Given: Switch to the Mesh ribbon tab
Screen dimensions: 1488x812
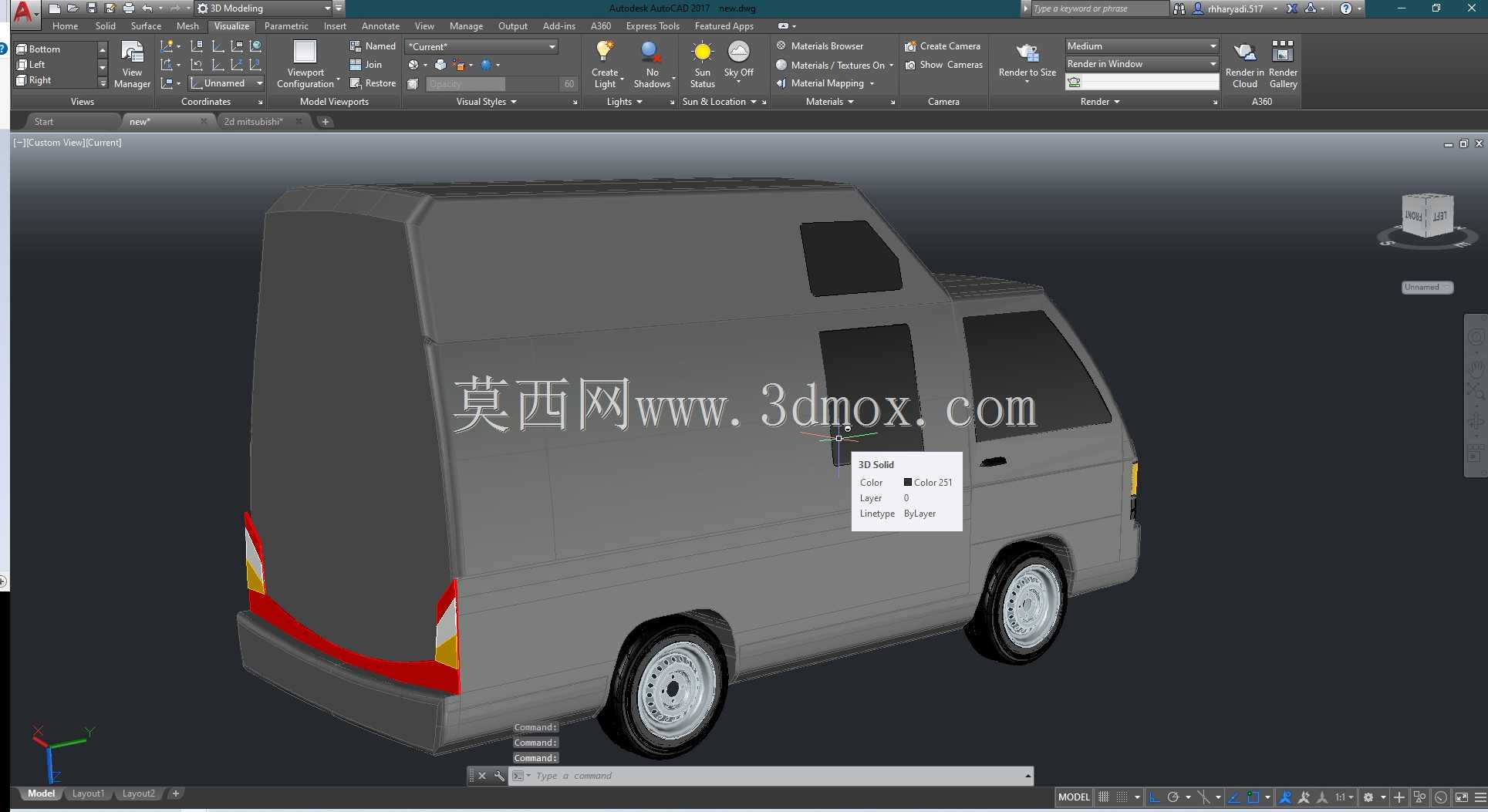Looking at the screenshot, I should 187,26.
